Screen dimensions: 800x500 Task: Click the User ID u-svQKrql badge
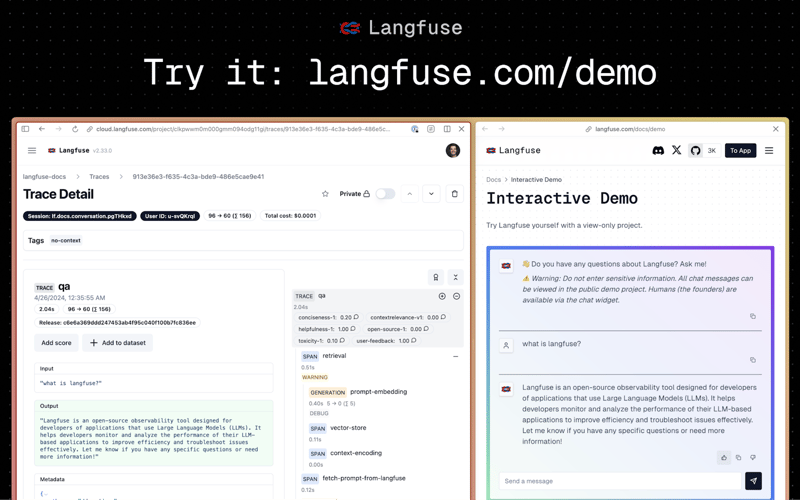[x=170, y=216]
